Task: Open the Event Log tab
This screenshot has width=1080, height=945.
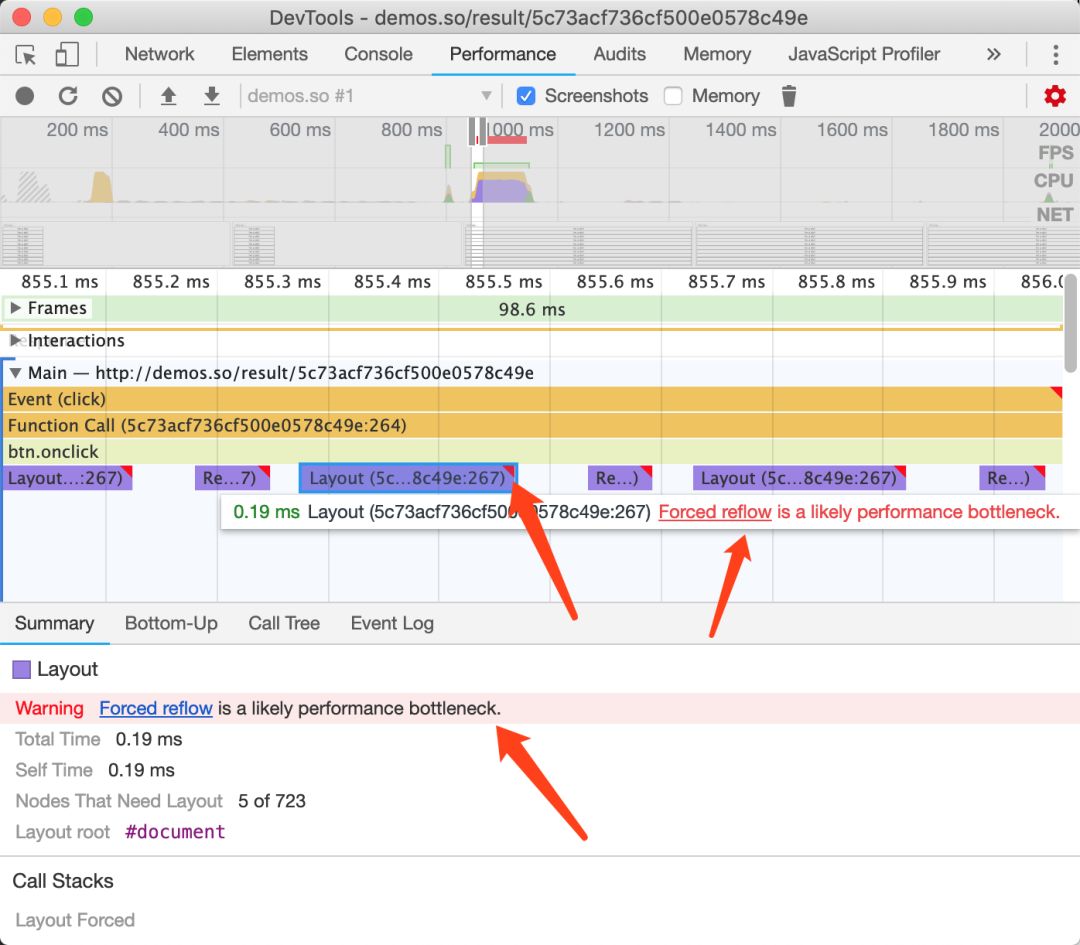Action: [x=392, y=623]
